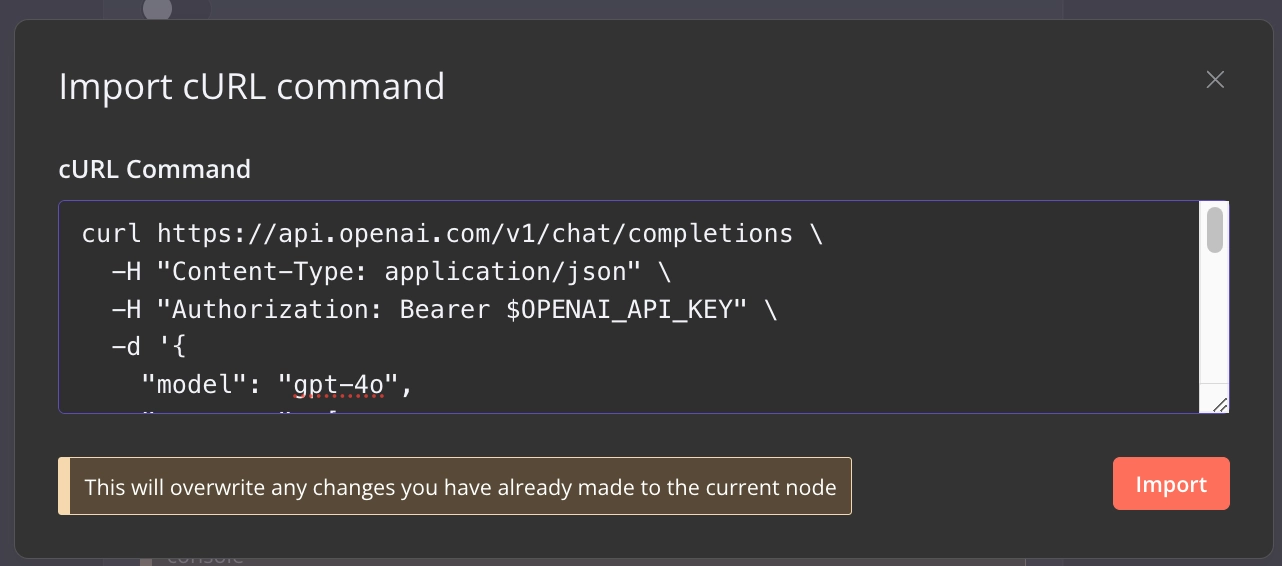Click the gray circle behind the dialog
The height and width of the screenshot is (566, 1282).
[157, 9]
